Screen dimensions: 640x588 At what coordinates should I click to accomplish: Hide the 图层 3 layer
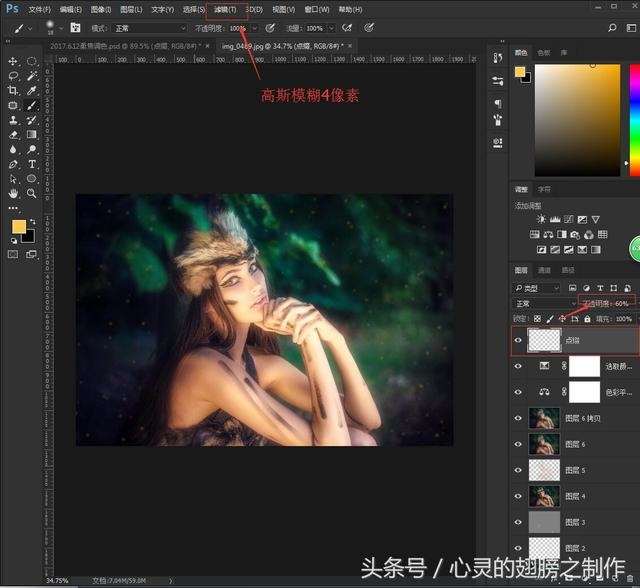(x=518, y=522)
